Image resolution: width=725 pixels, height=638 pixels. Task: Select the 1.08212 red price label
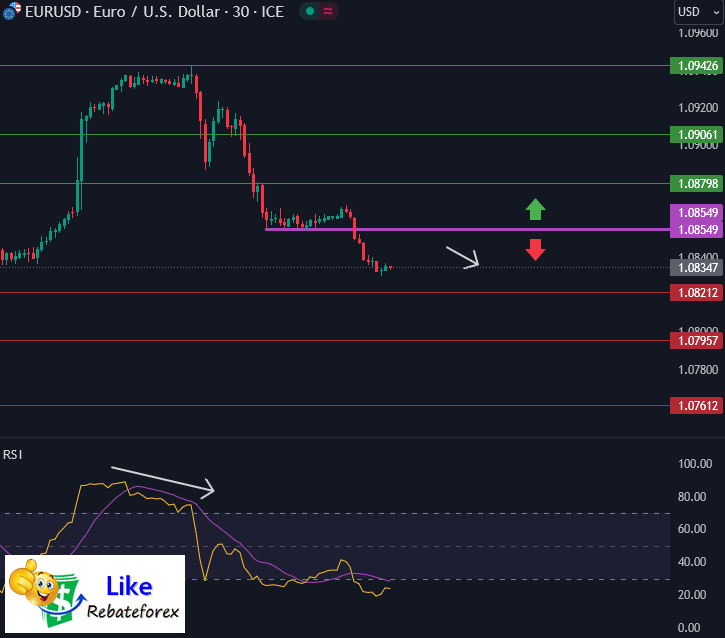pos(696,293)
